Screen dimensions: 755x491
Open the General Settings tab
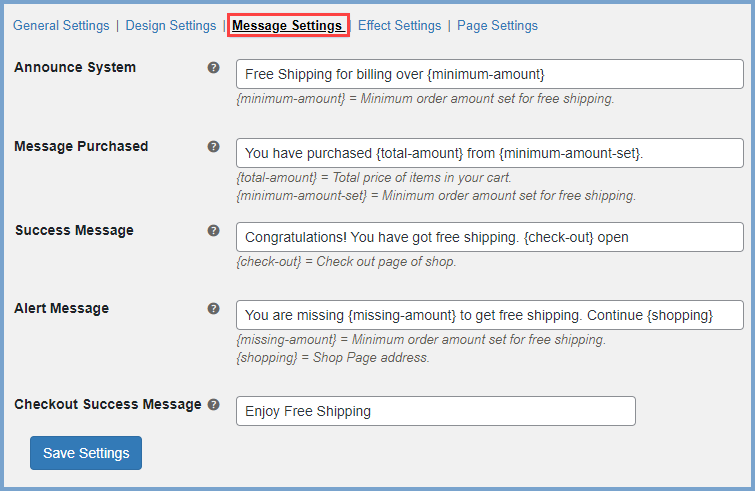61,25
